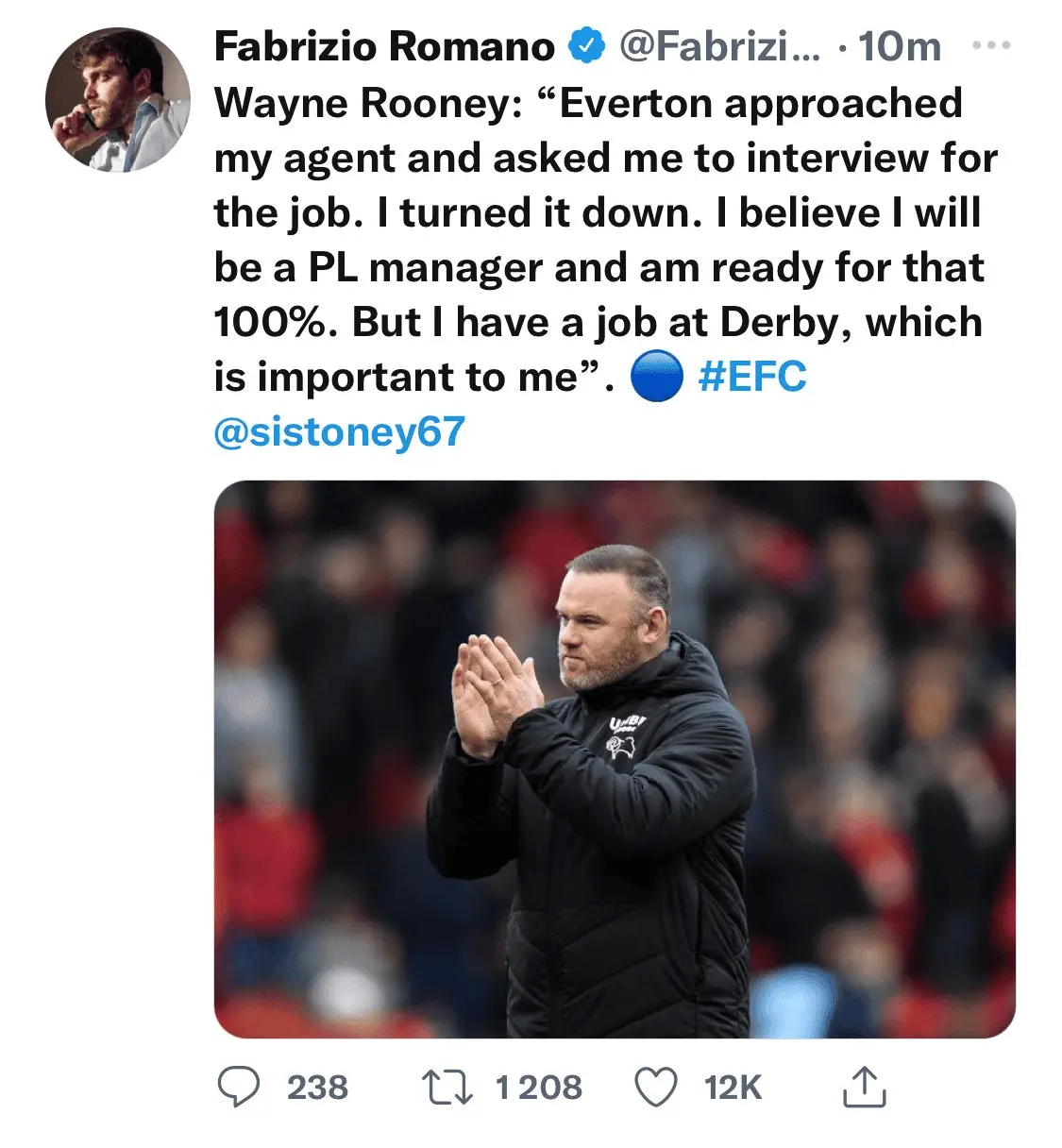1062x1148 pixels.
Task: Click the Fabrizio Romano display name
Action: tap(384, 46)
